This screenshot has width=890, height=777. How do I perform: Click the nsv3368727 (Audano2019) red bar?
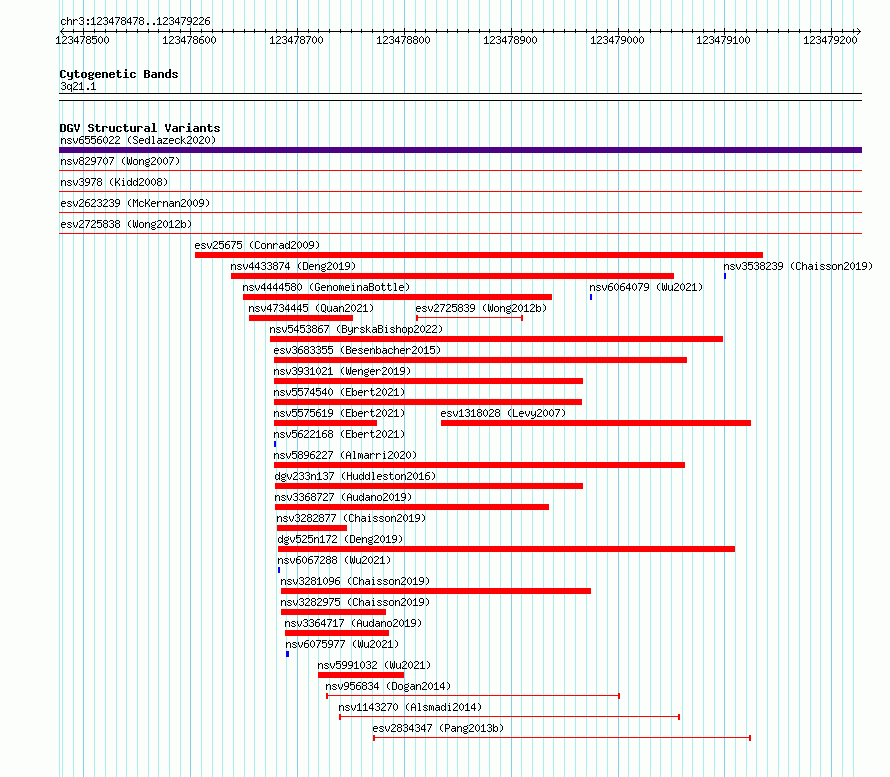(412, 507)
